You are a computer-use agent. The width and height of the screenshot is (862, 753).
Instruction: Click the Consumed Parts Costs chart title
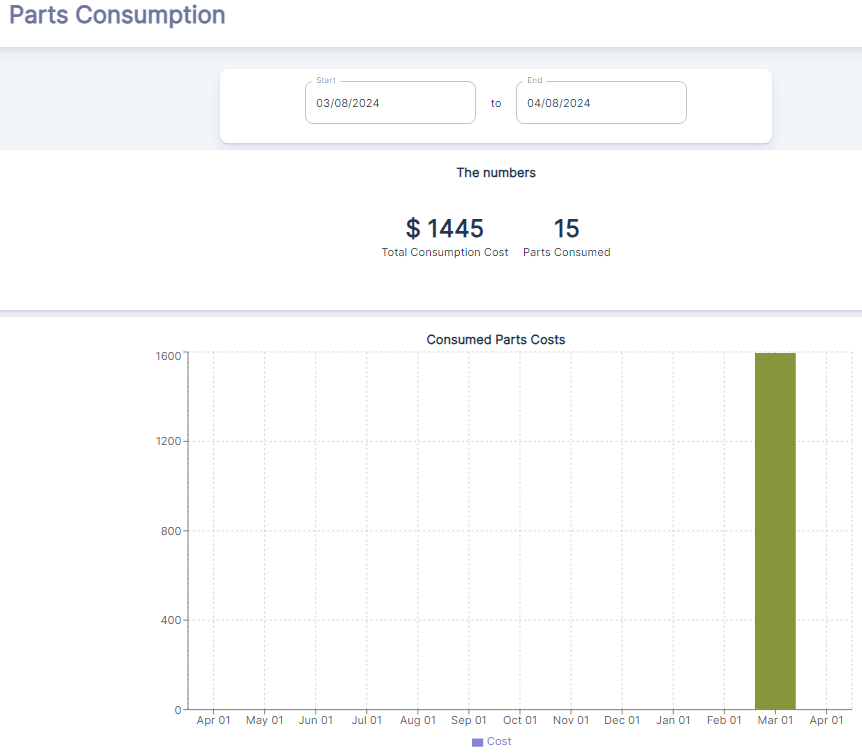pos(496,340)
